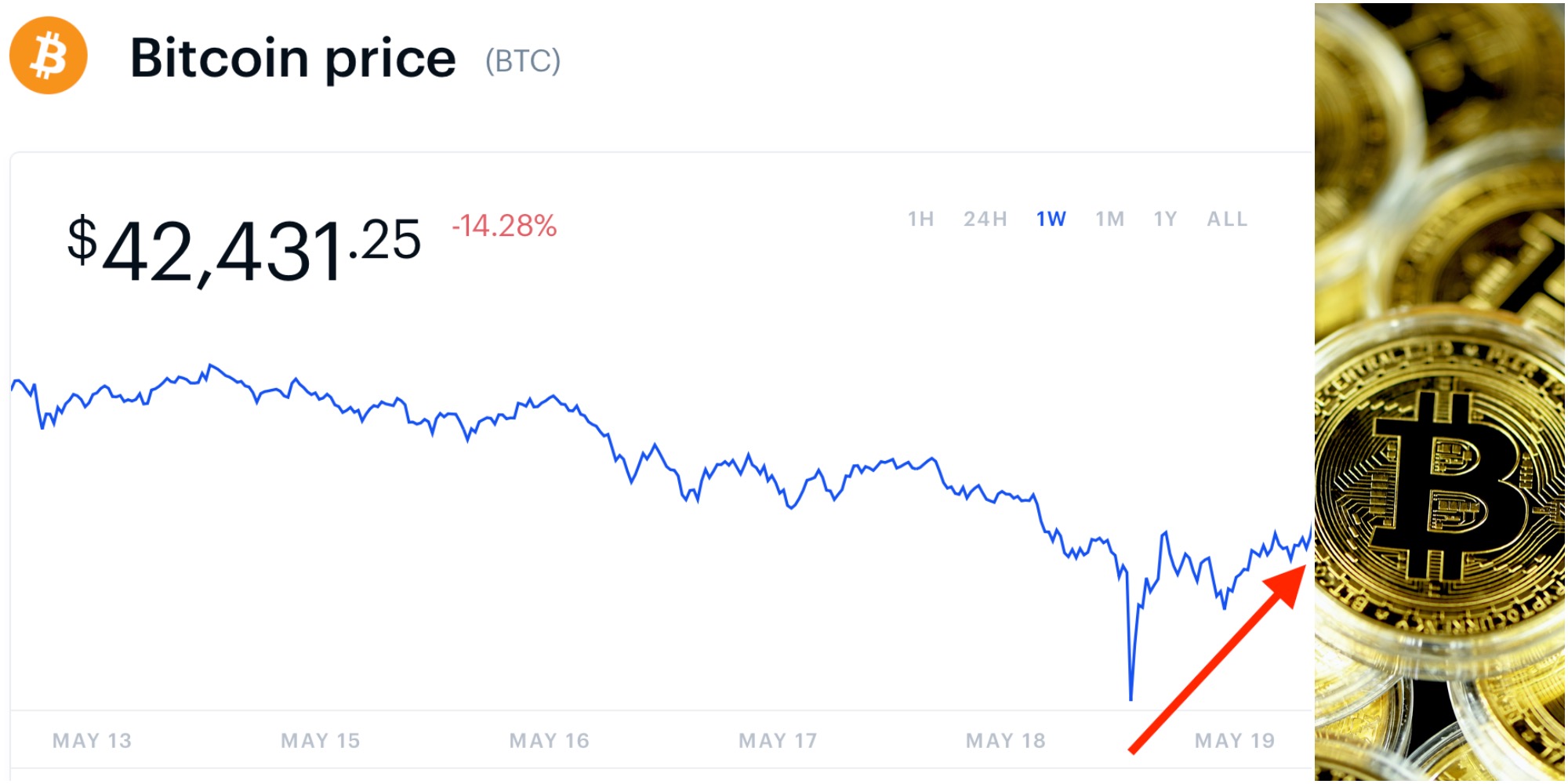The image size is (1568, 784).
Task: Click the Bitcoin price heading
Action: click(x=292, y=58)
